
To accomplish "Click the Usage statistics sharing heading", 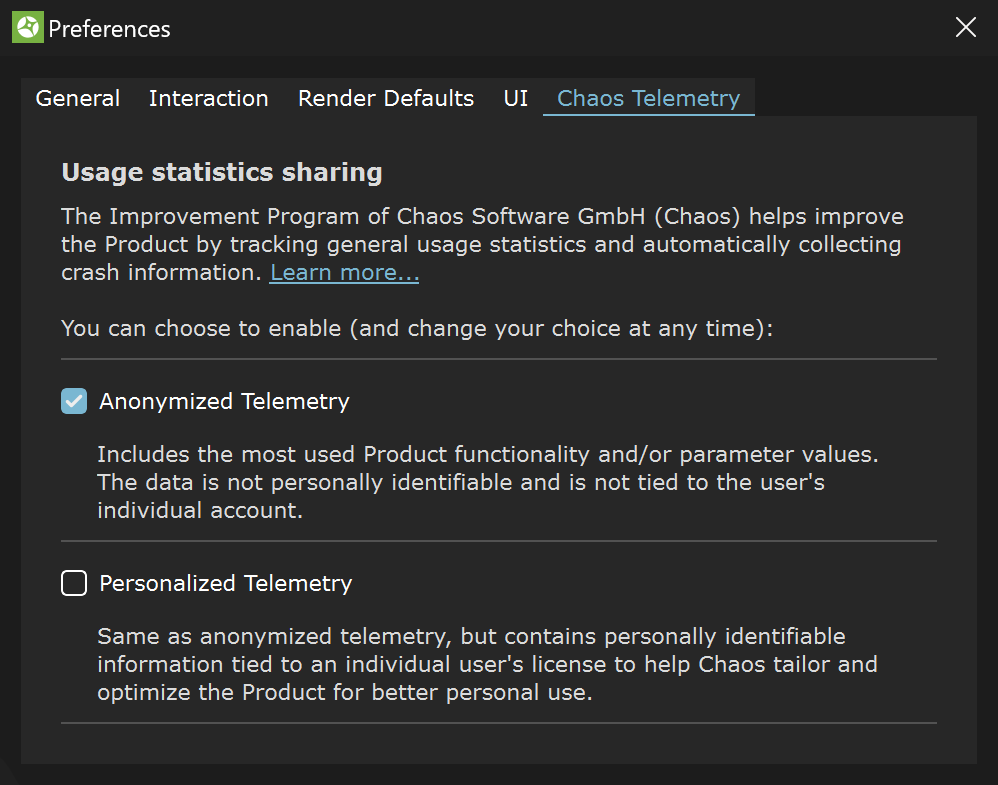I will (x=221, y=173).
